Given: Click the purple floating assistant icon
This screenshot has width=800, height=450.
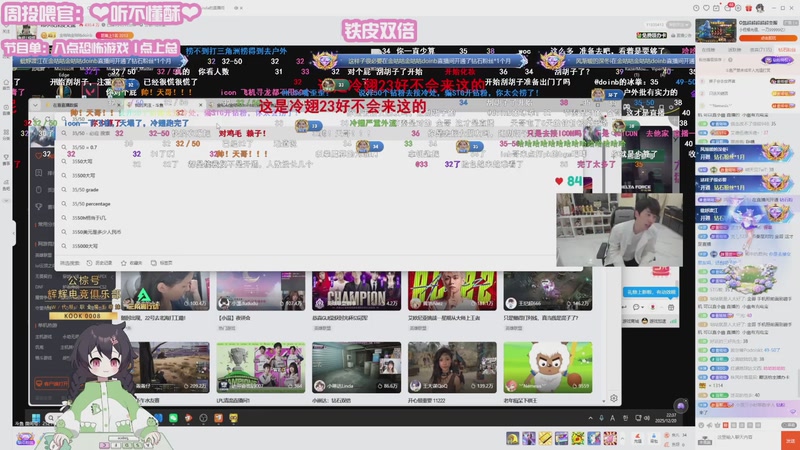Looking at the screenshot, I should pyautogui.click(x=680, y=406).
